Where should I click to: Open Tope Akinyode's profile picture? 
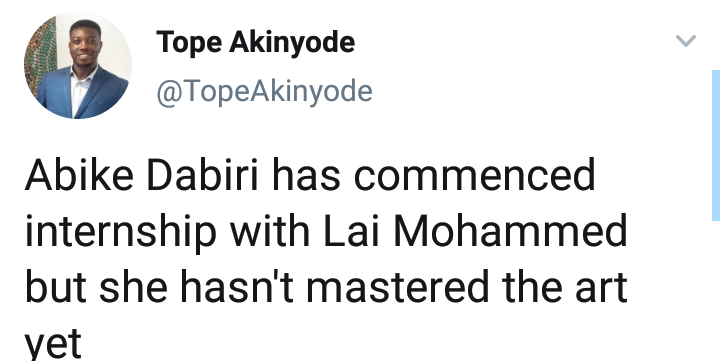tap(78, 66)
